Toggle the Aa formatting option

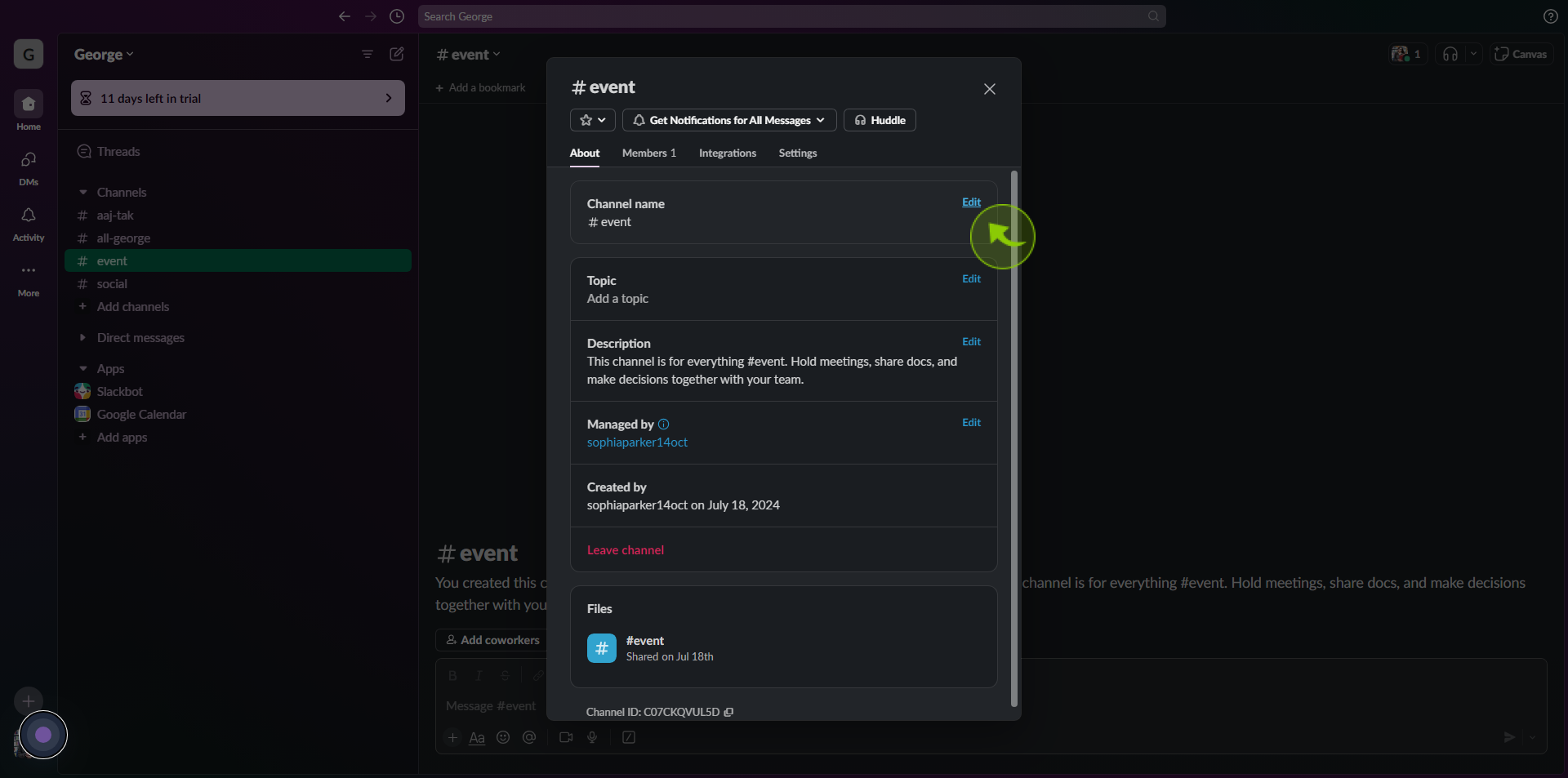477,737
